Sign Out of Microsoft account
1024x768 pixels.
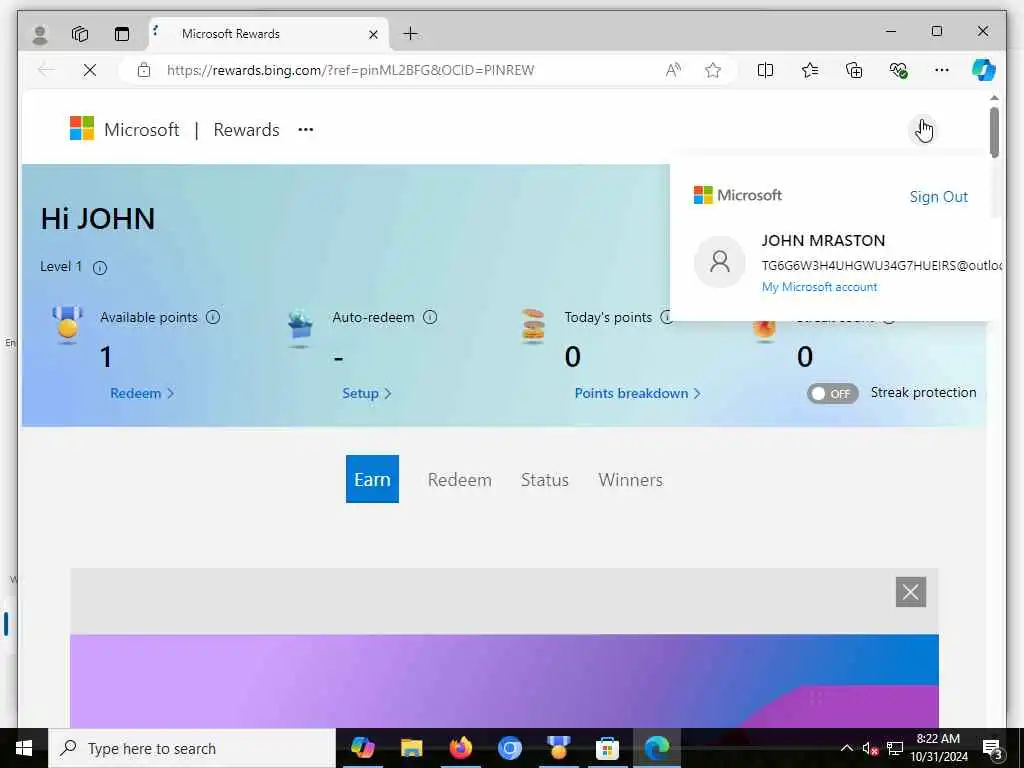(938, 197)
